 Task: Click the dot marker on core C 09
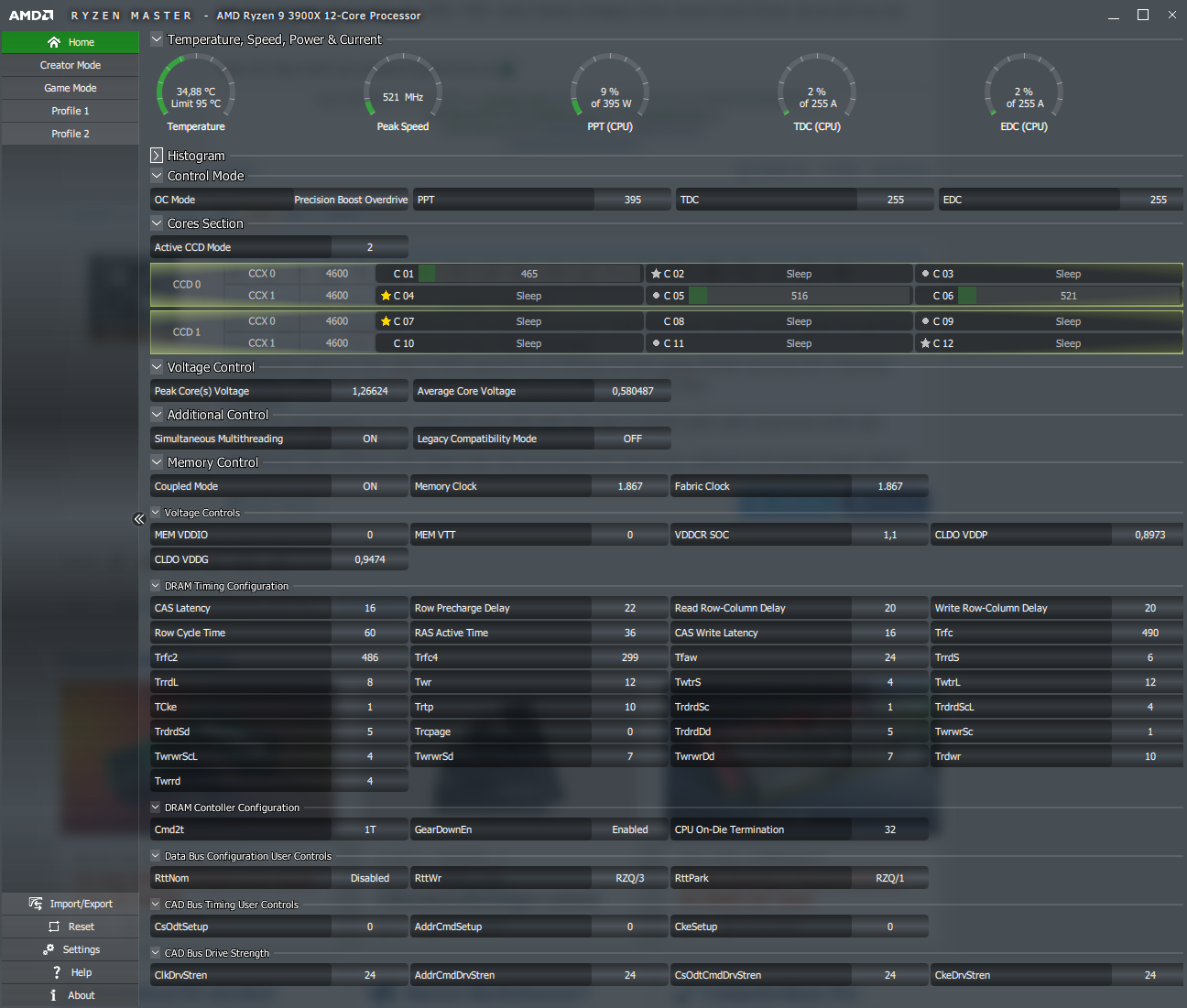pyautogui.click(x=925, y=321)
